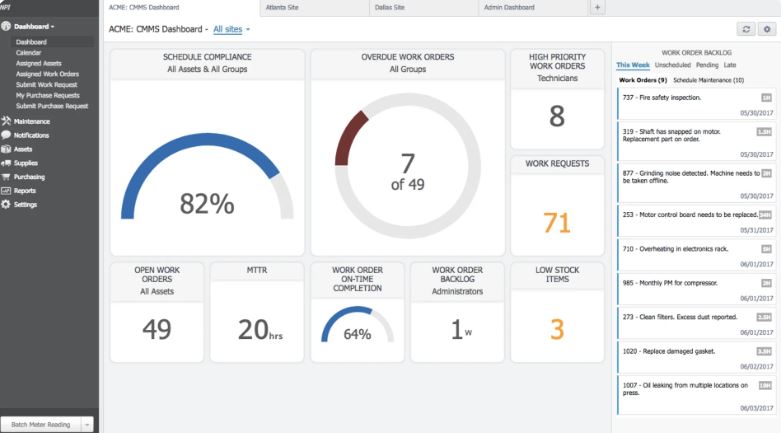The width and height of the screenshot is (781, 433).
Task: Expand the Dashboard menu dropdown arrow
Action: click(x=52, y=27)
